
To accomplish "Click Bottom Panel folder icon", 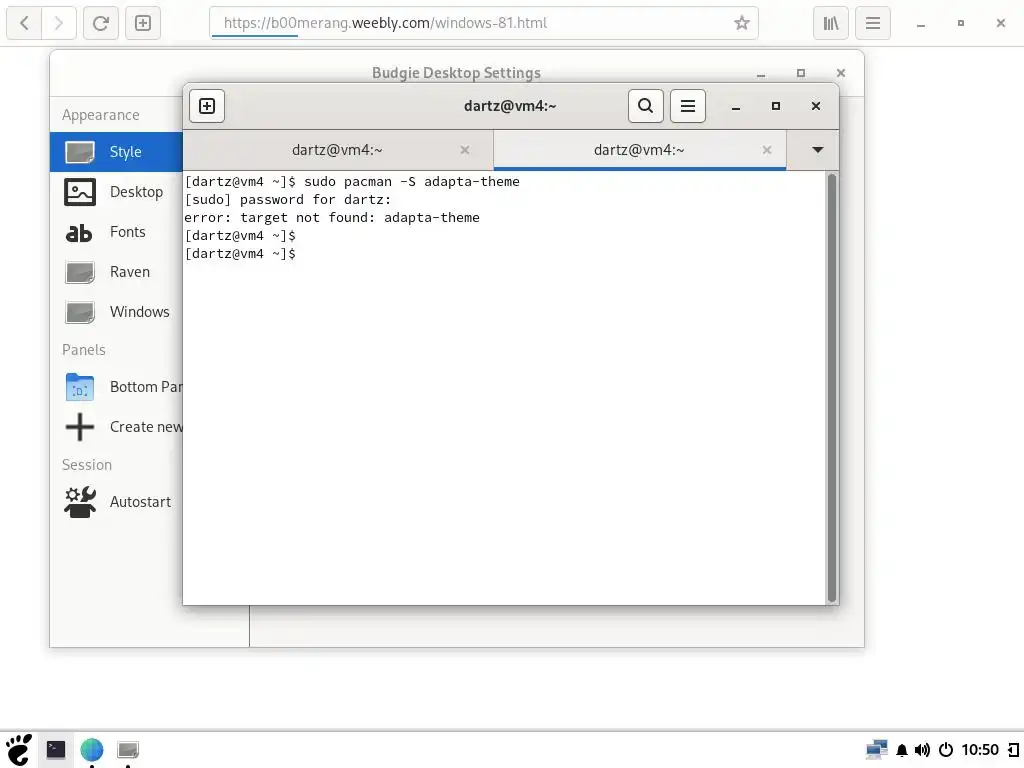I will point(80,387).
